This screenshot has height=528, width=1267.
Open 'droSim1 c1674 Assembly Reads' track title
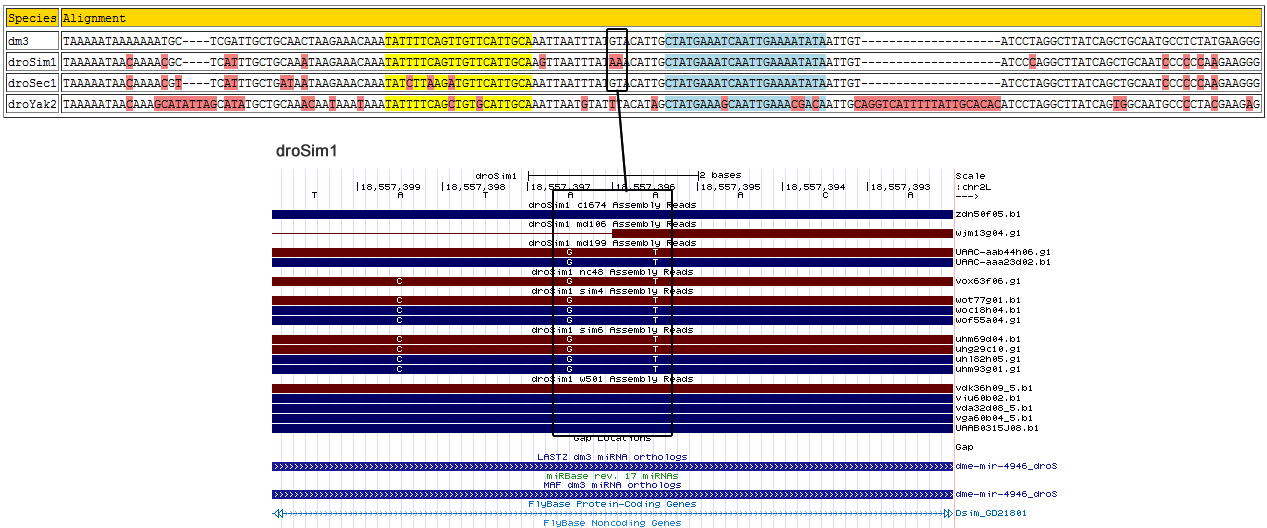click(612, 204)
